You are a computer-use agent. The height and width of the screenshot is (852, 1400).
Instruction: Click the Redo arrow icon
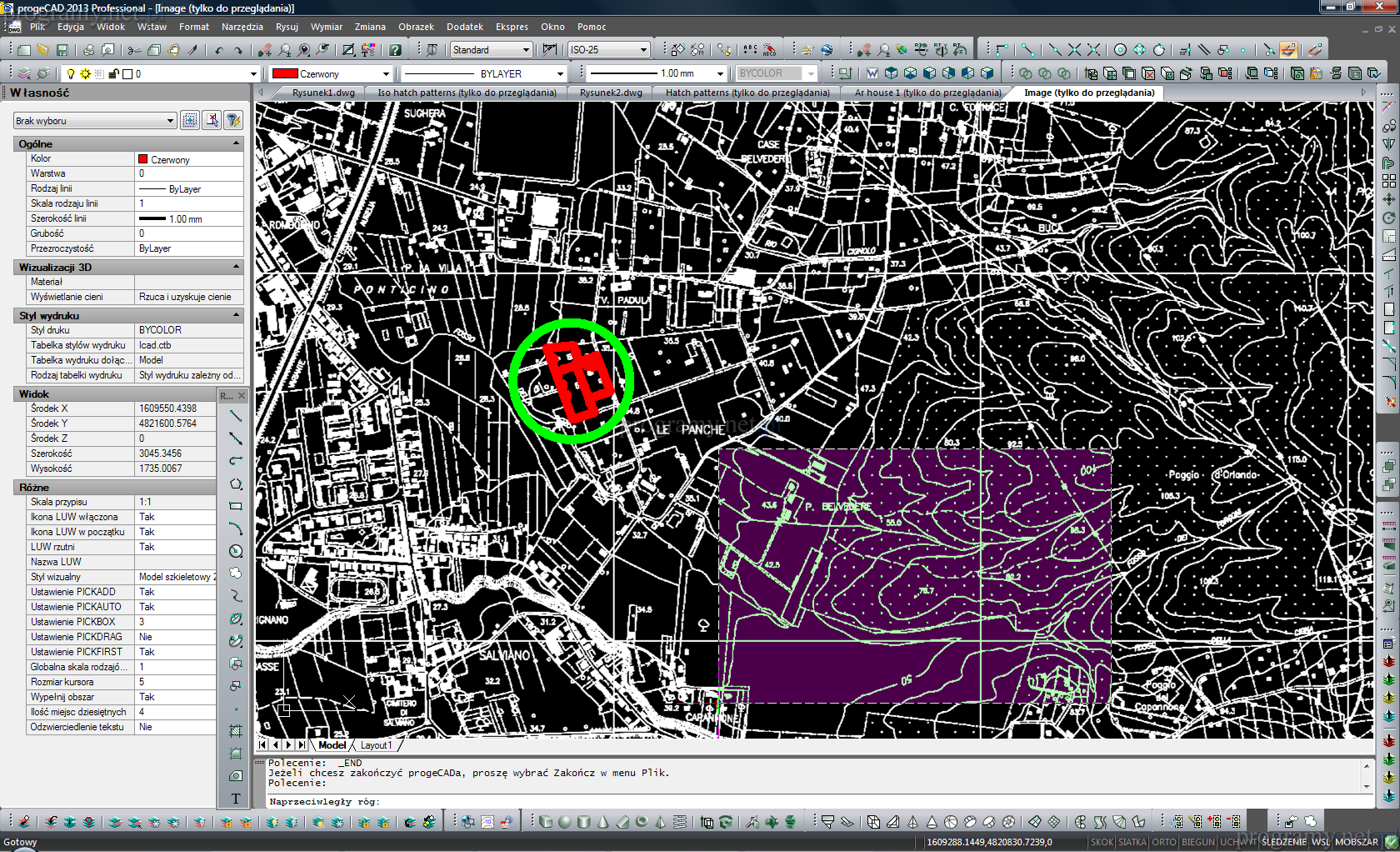click(x=238, y=50)
